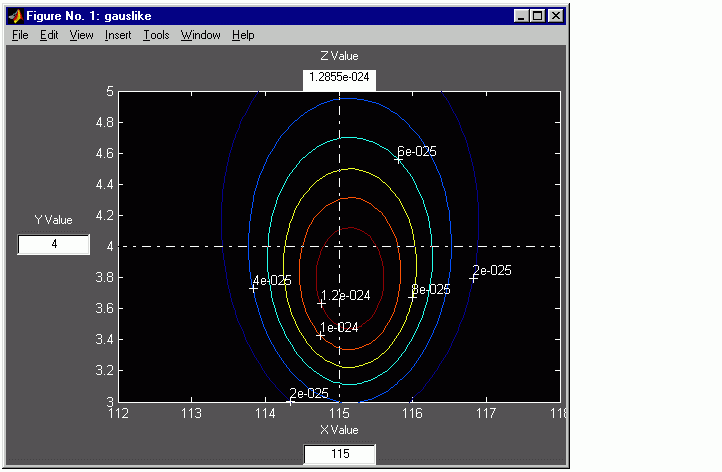Select the 8e-025 contour label
Screen dimensions: 722x472
coord(431,290)
